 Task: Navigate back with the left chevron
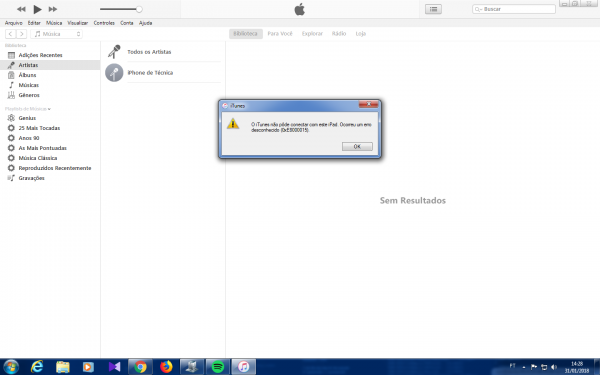coord(11,34)
